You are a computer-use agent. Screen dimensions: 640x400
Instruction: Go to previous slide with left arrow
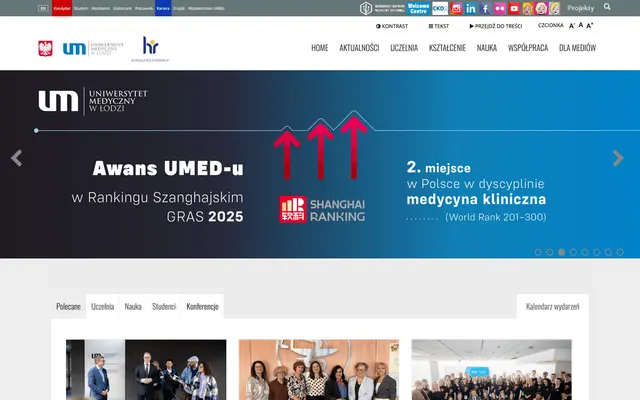17,158
